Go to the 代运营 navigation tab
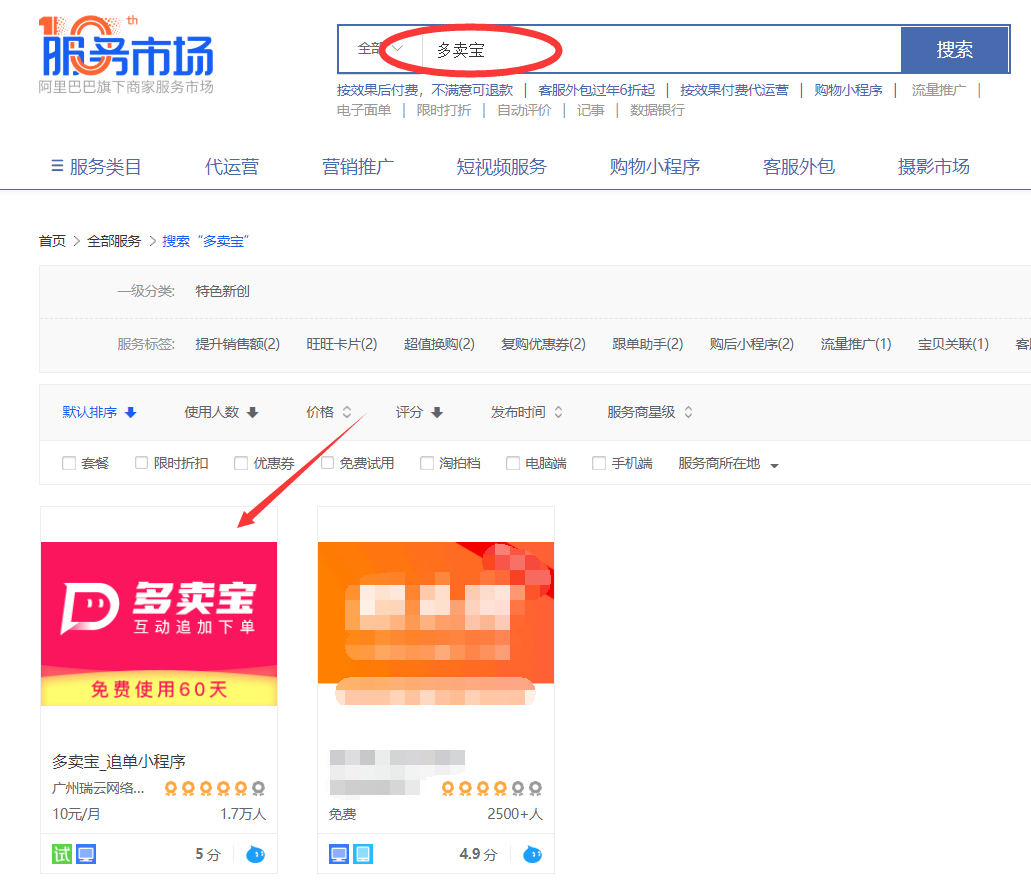Viewport: 1031px width, 884px height. tap(231, 166)
